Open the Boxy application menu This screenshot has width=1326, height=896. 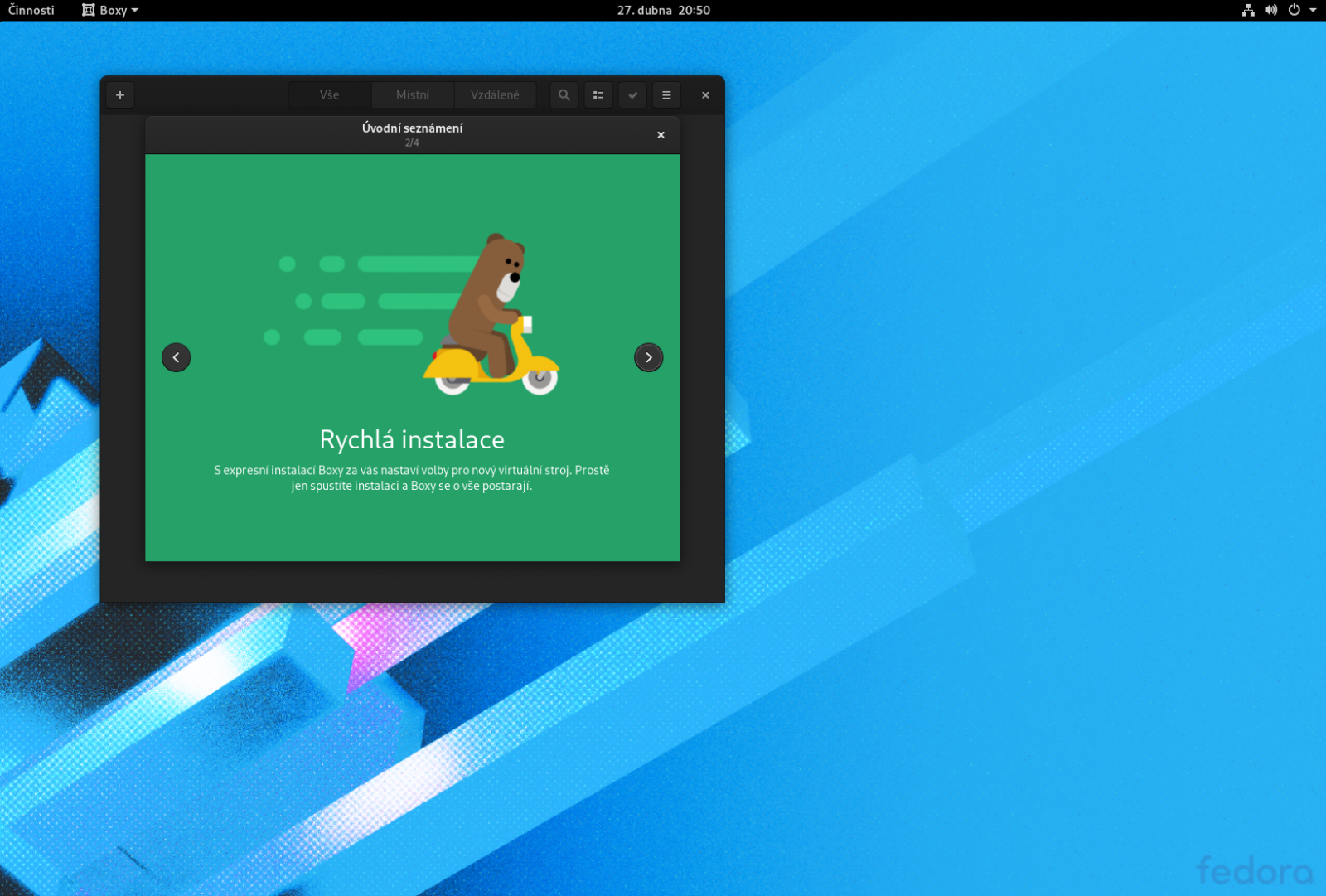109,10
